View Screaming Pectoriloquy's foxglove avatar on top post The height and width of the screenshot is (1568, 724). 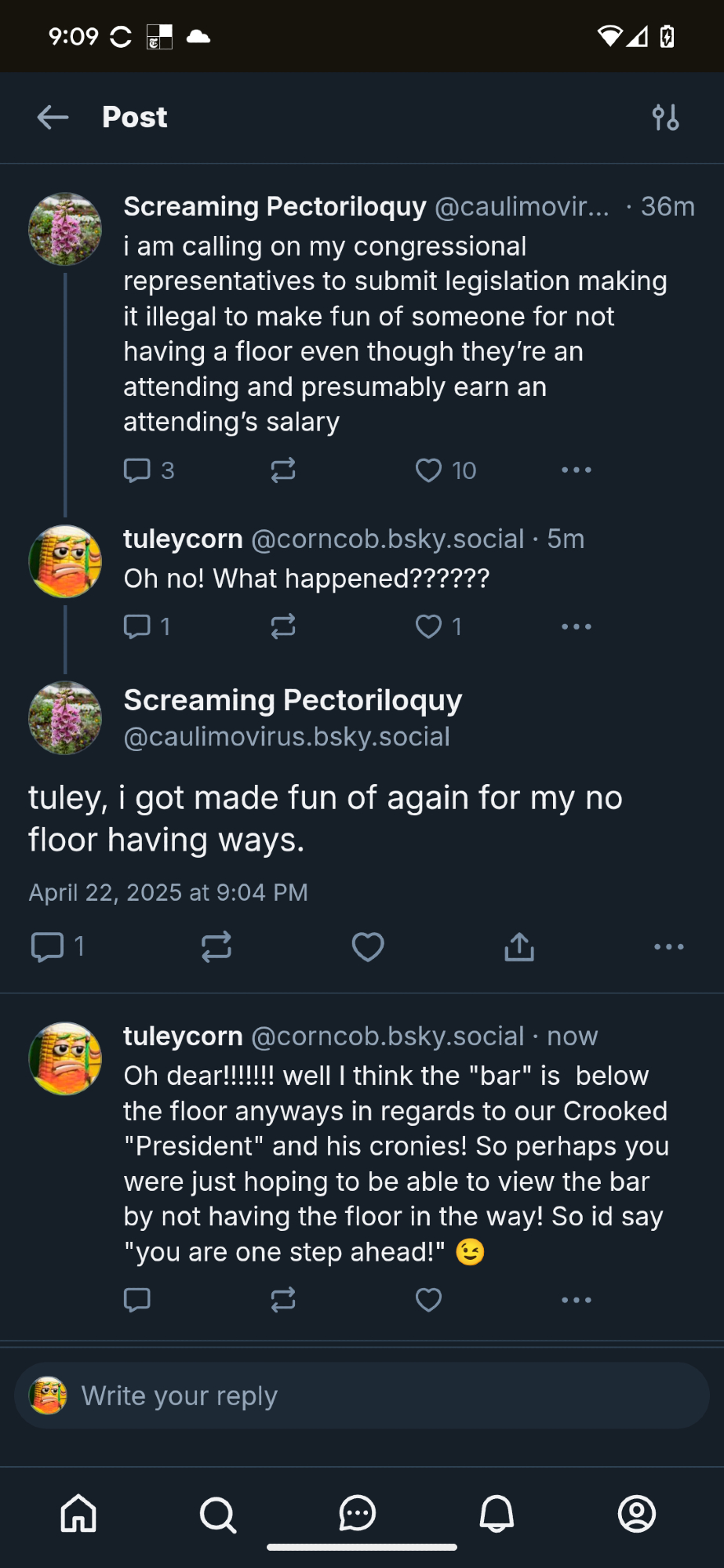(x=65, y=229)
